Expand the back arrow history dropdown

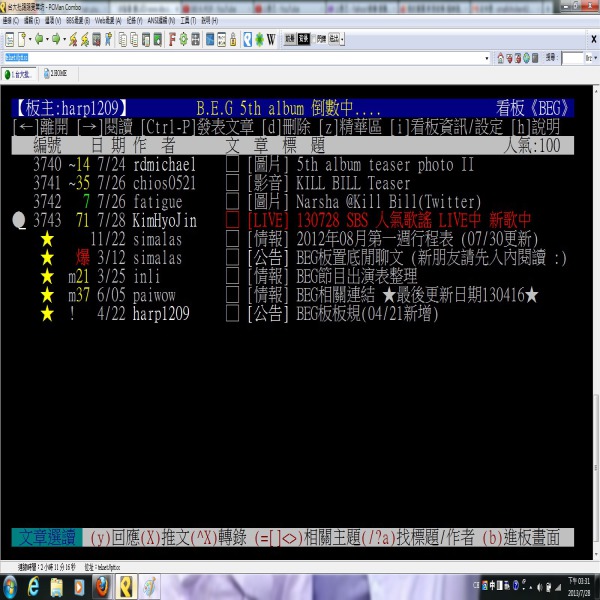tap(47, 39)
